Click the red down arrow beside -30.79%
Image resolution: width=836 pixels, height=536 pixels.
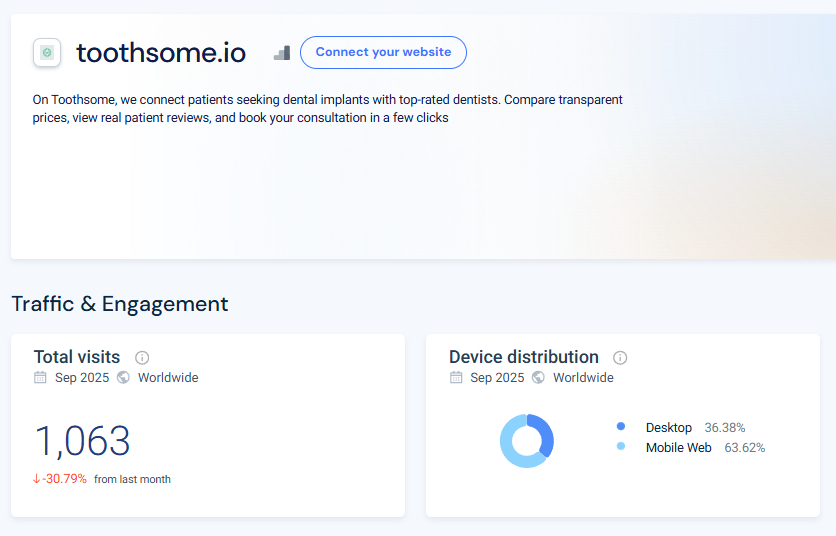37,479
